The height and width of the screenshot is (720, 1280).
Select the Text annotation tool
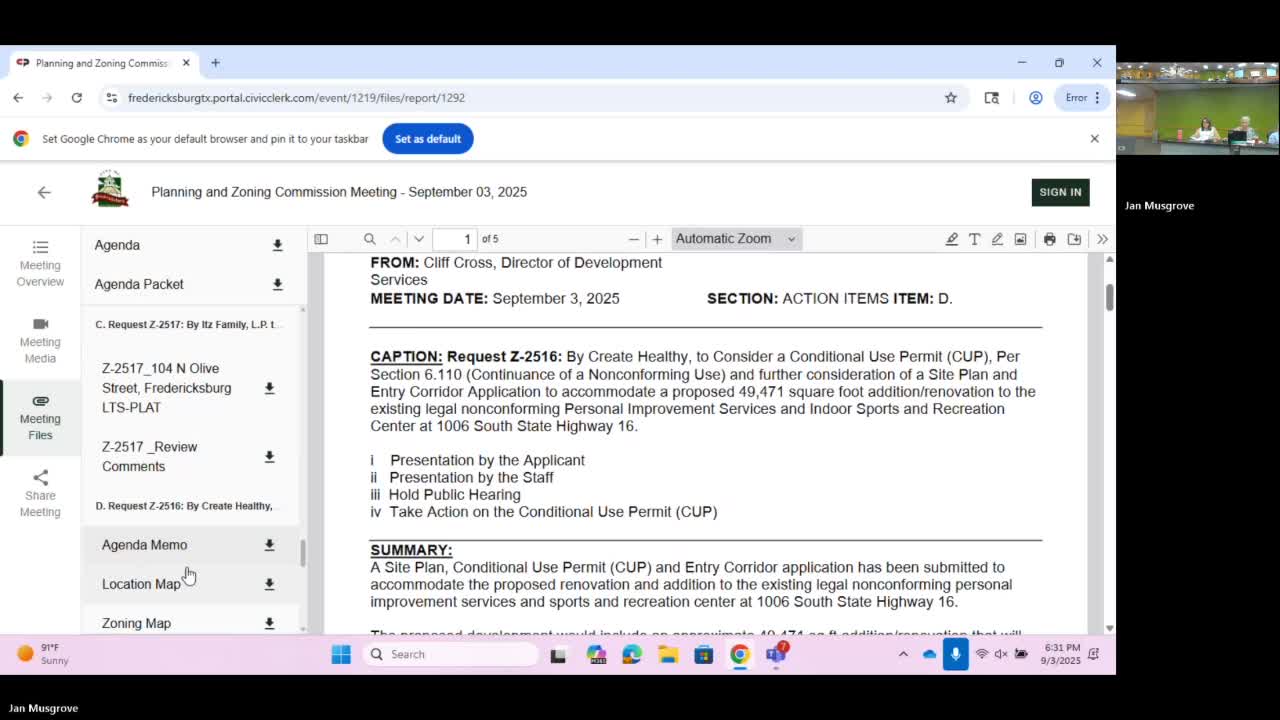(974, 239)
